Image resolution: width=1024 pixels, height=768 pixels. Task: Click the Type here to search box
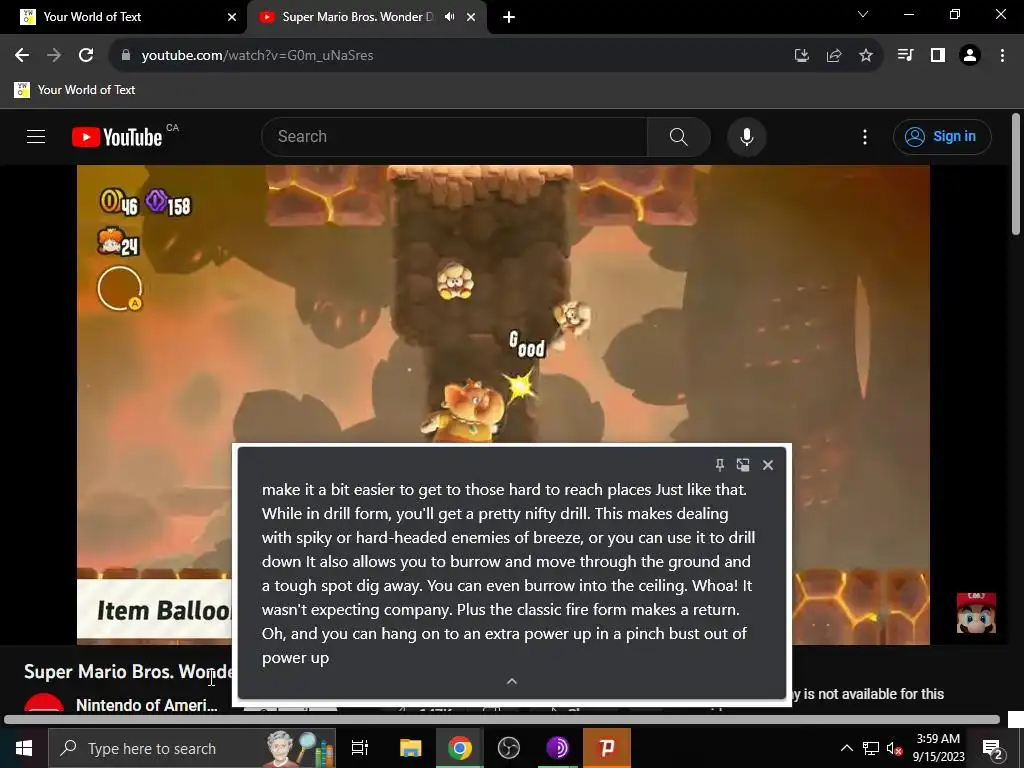pos(192,748)
